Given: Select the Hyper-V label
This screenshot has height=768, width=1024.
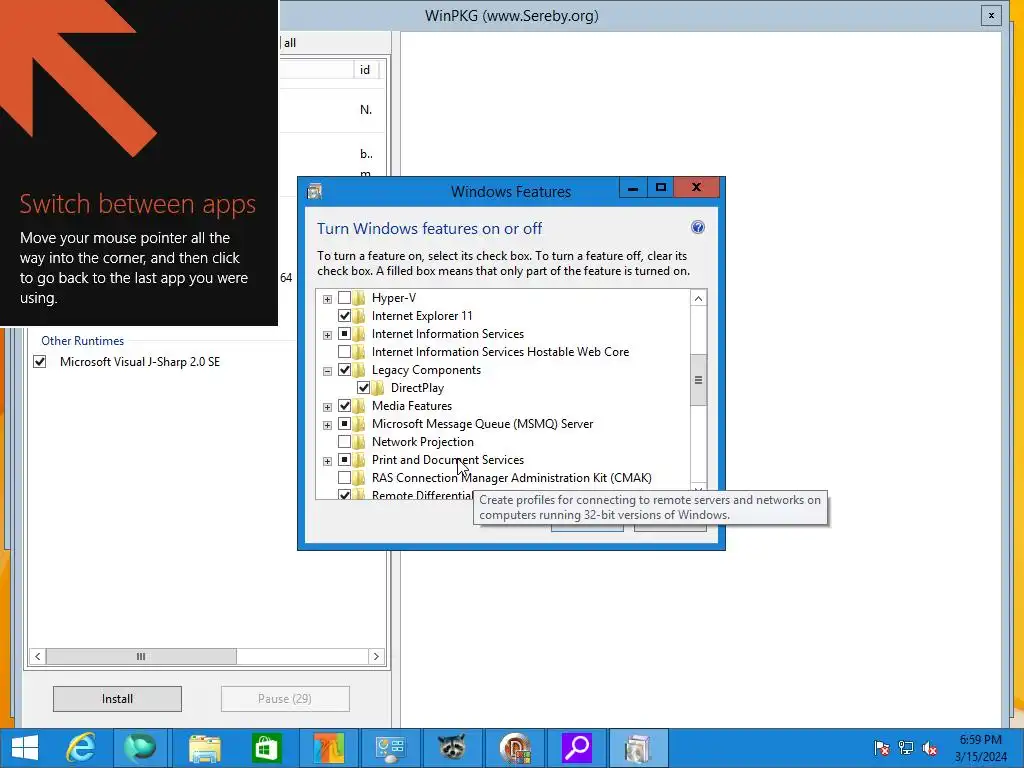Looking at the screenshot, I should click(394, 298).
